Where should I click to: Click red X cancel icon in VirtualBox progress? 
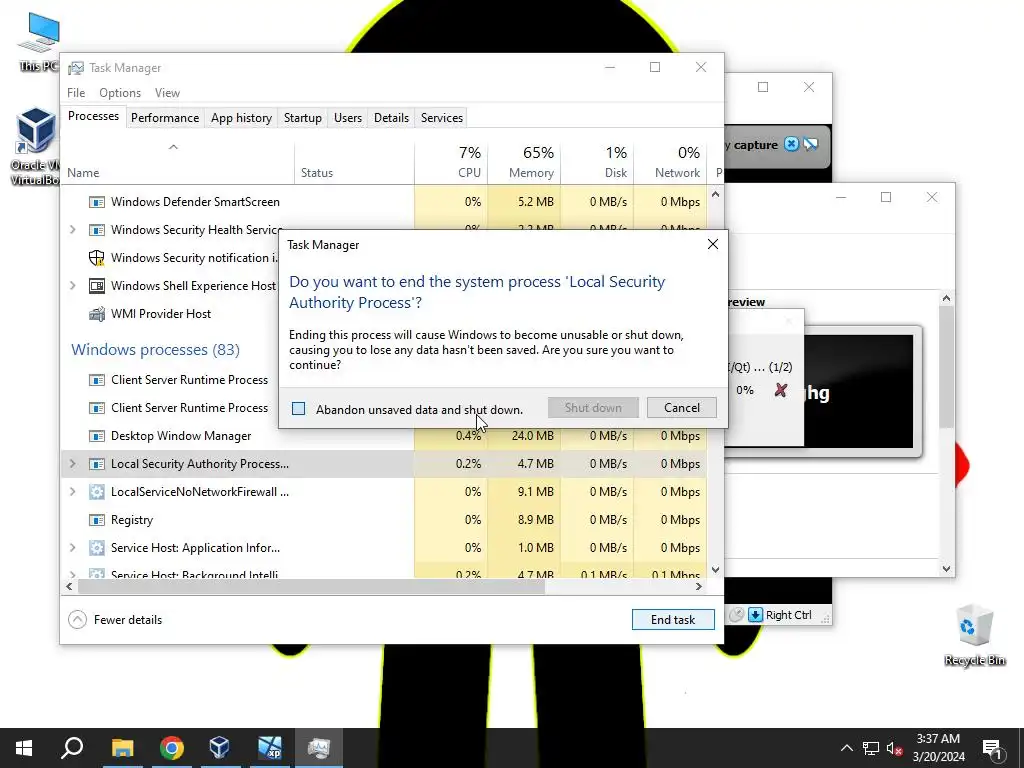click(x=780, y=390)
